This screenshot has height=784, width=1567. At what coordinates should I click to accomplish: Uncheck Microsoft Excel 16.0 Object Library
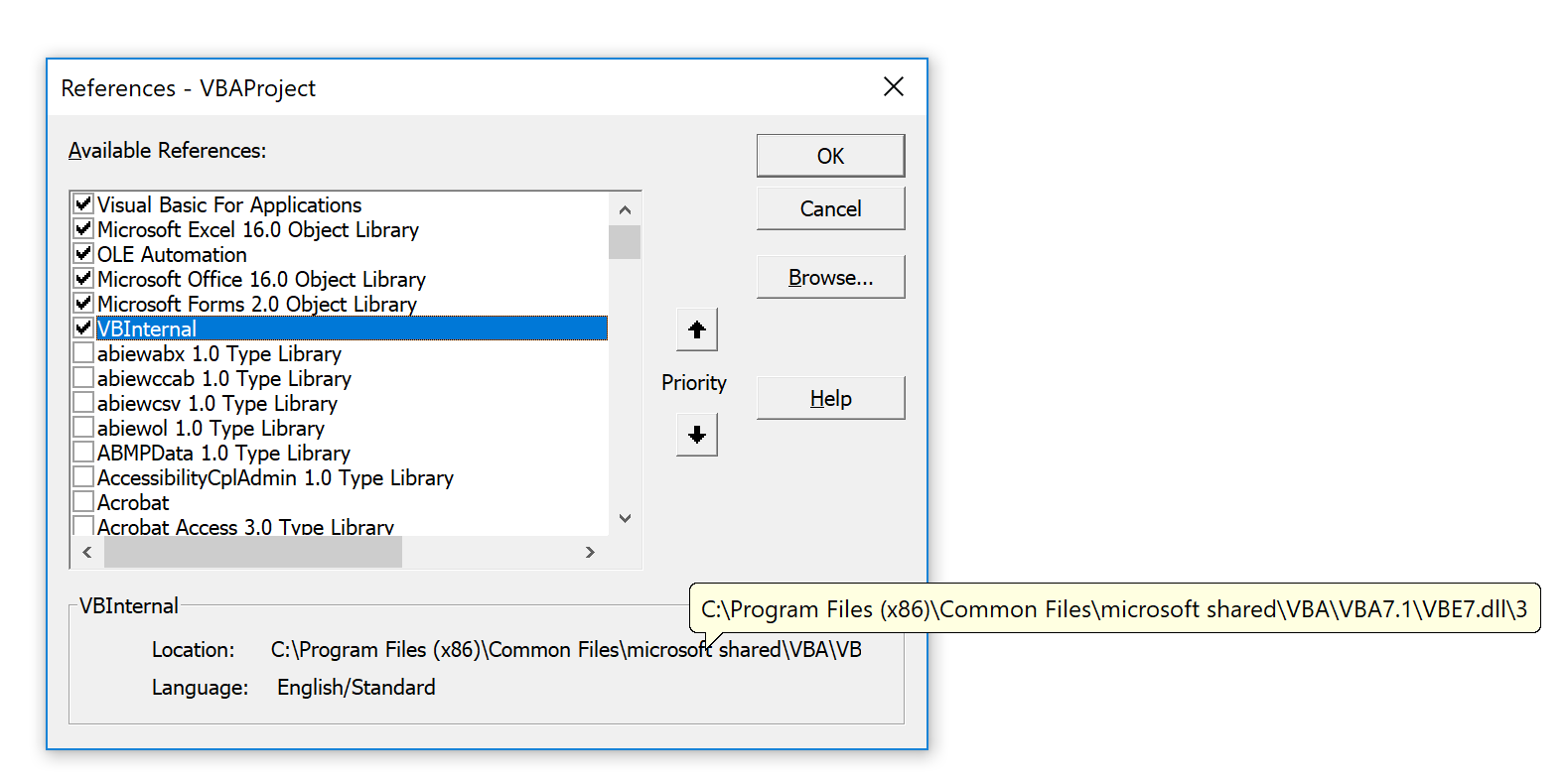click(x=83, y=228)
